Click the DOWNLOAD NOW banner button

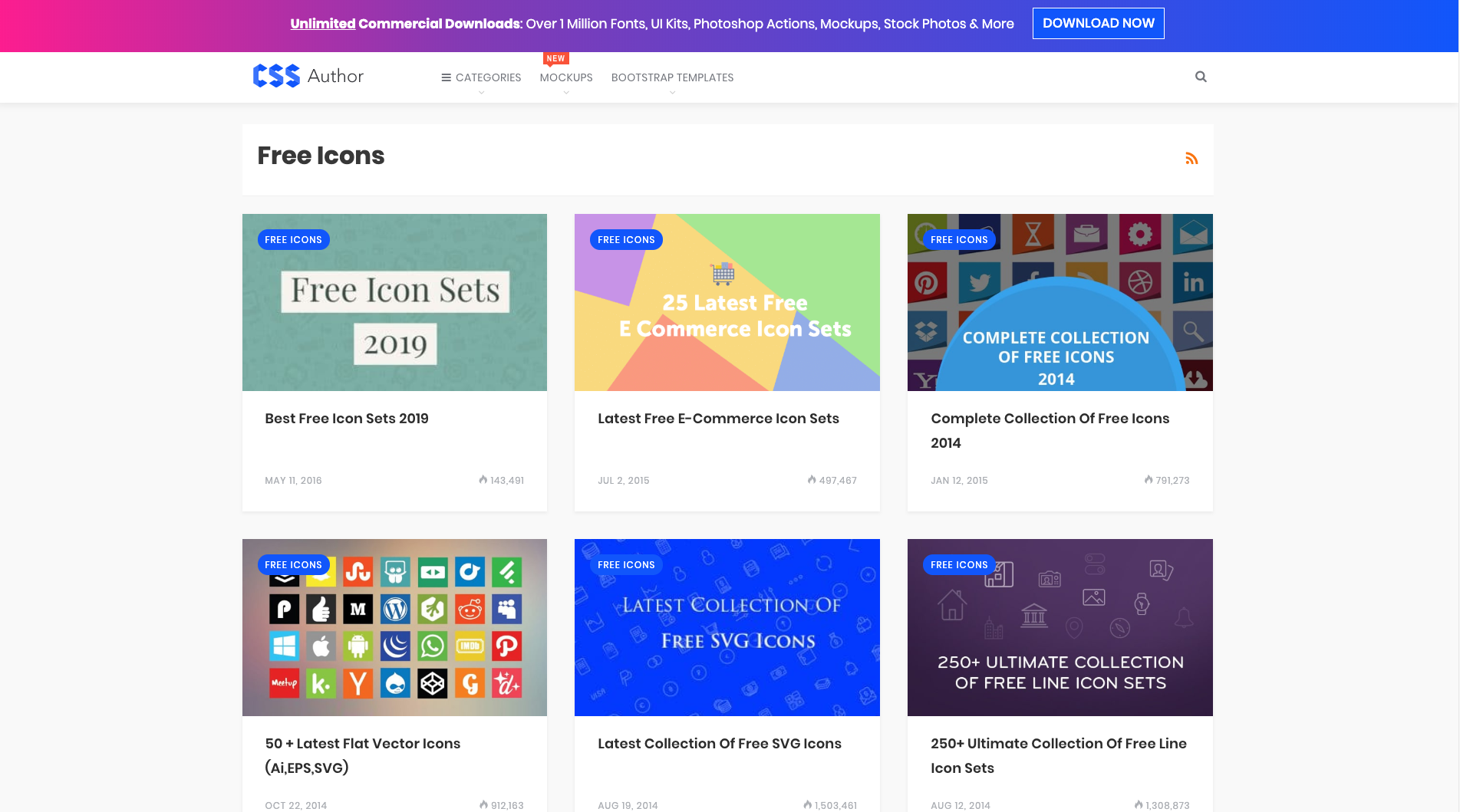pos(1098,23)
